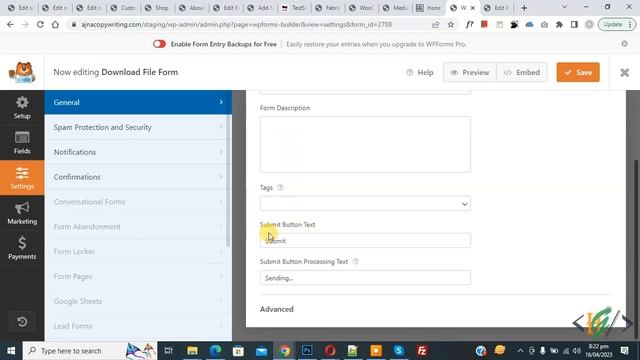Reload the browser page

coord(40,24)
